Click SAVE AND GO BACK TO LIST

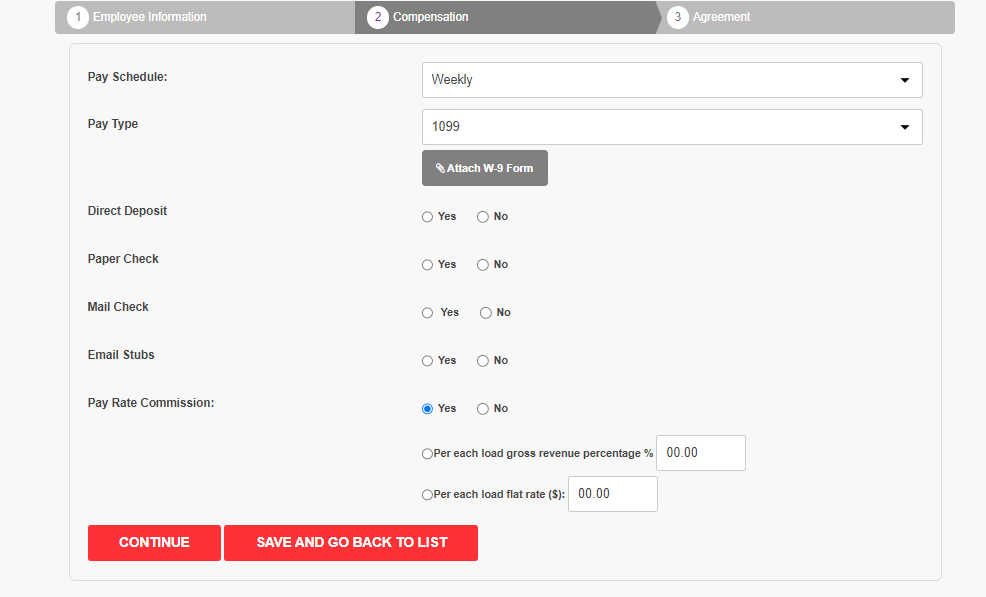coord(351,543)
